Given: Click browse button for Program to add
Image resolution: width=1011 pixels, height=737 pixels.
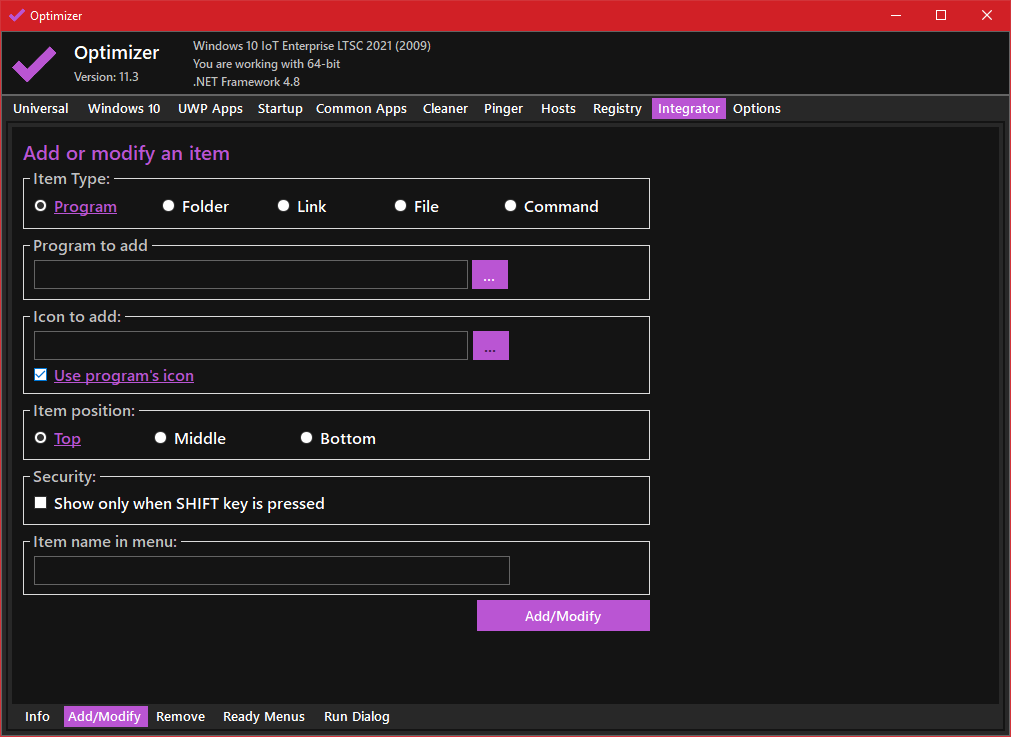Looking at the screenshot, I should tap(489, 275).
